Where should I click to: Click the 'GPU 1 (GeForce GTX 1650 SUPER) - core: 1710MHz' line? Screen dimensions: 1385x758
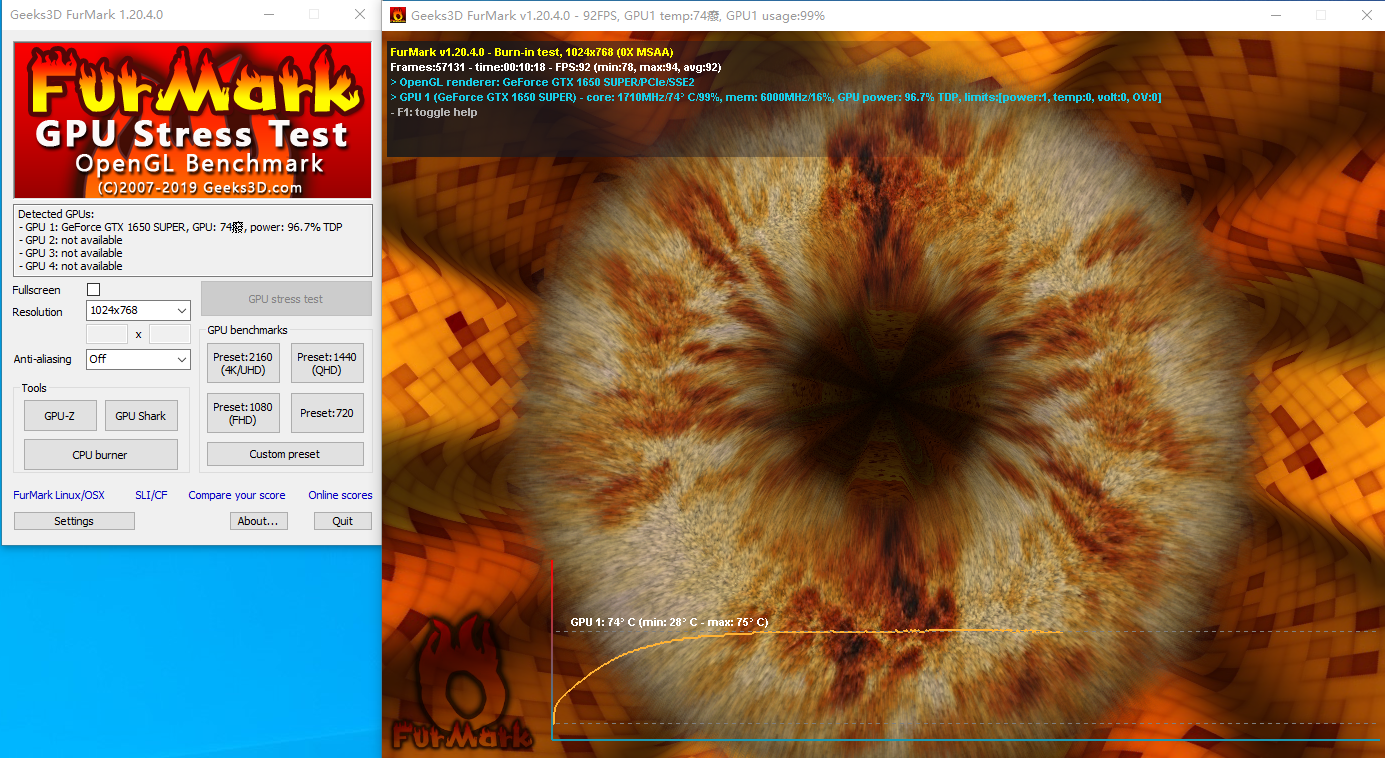(775, 97)
